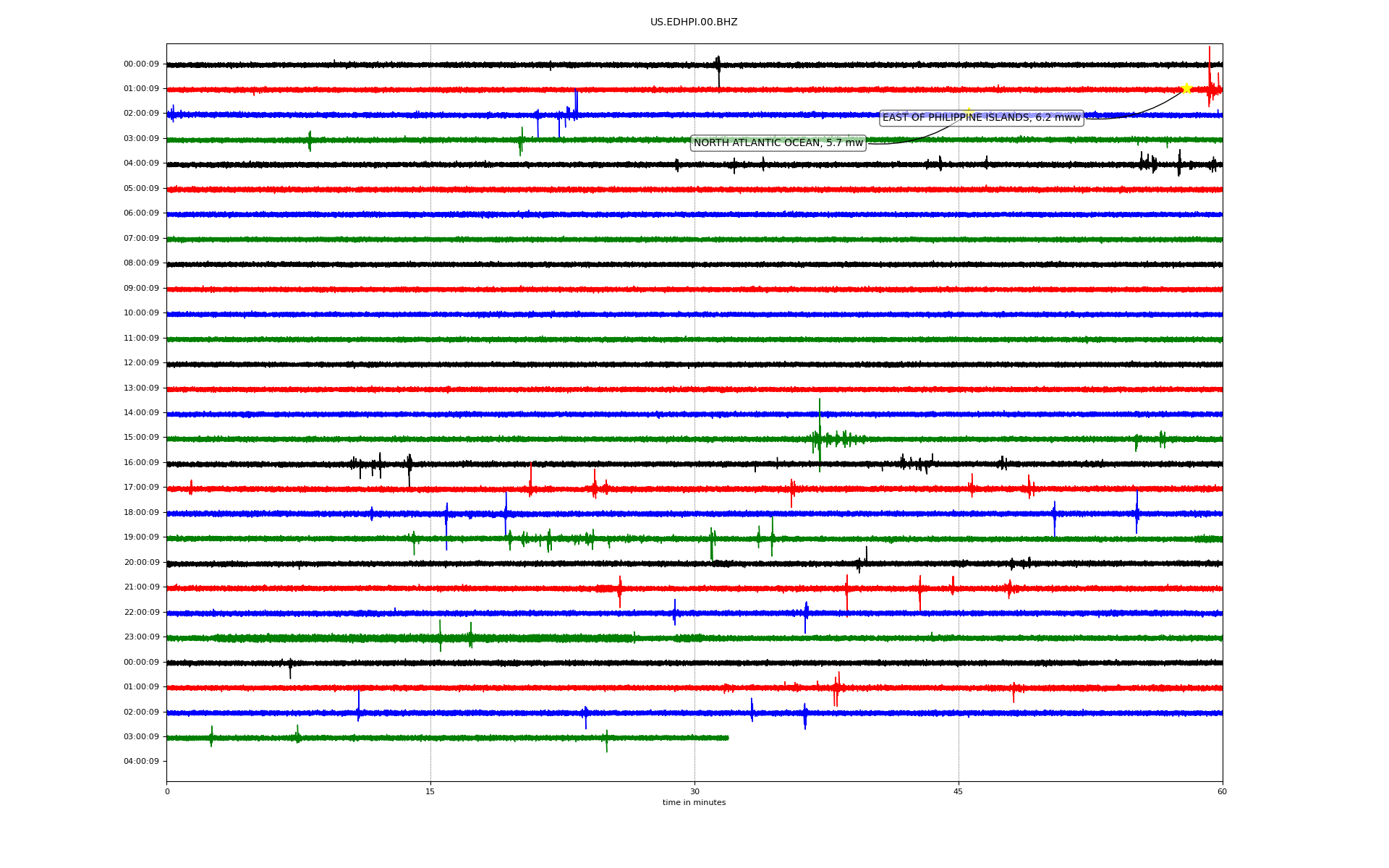The width and height of the screenshot is (1389, 868).
Task: Click the 20:00:09 time label
Action: 141,563
